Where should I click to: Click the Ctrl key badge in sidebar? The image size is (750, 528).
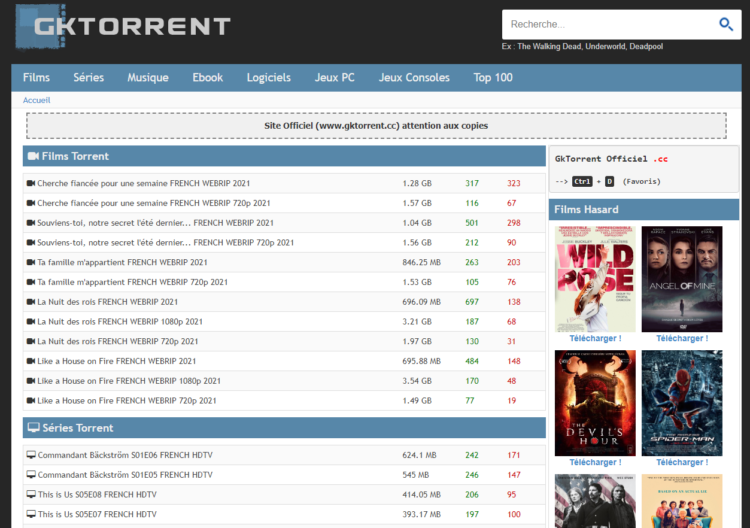pos(582,181)
